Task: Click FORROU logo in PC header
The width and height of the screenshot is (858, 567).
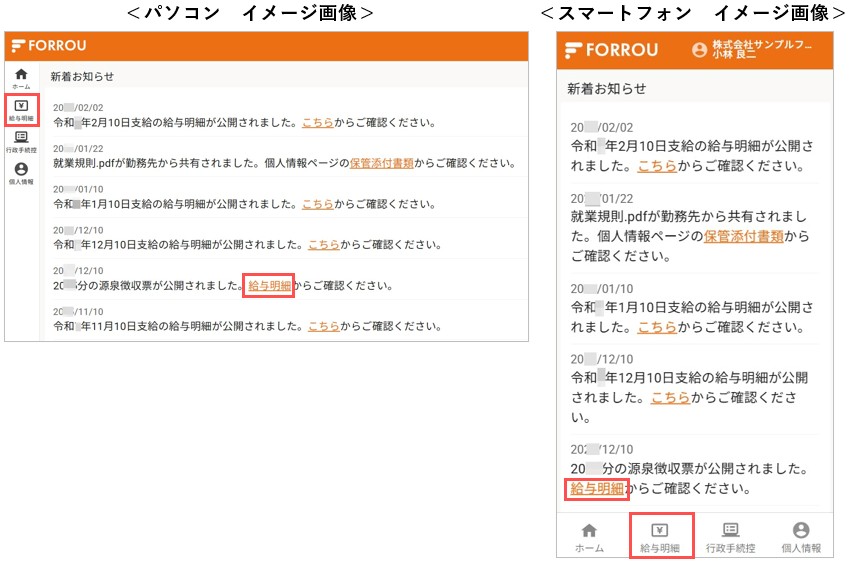Action: point(49,46)
